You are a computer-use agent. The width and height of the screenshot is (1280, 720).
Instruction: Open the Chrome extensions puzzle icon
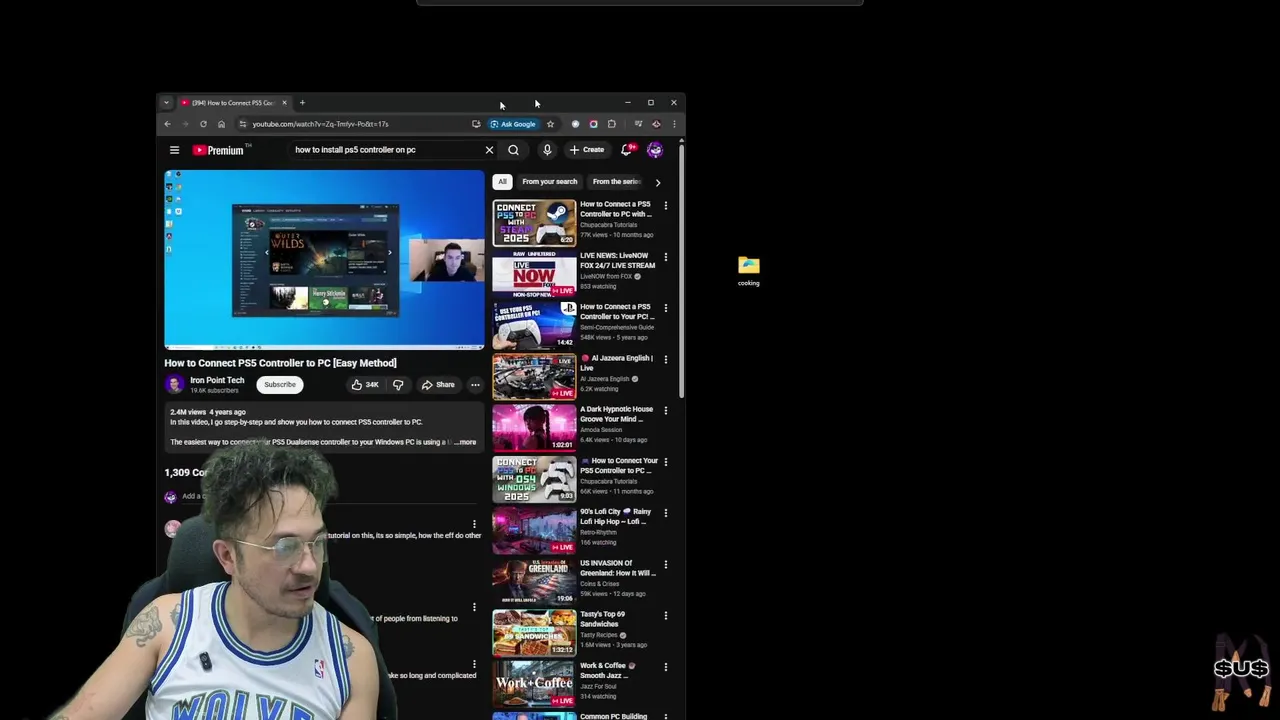pyautogui.click(x=612, y=124)
